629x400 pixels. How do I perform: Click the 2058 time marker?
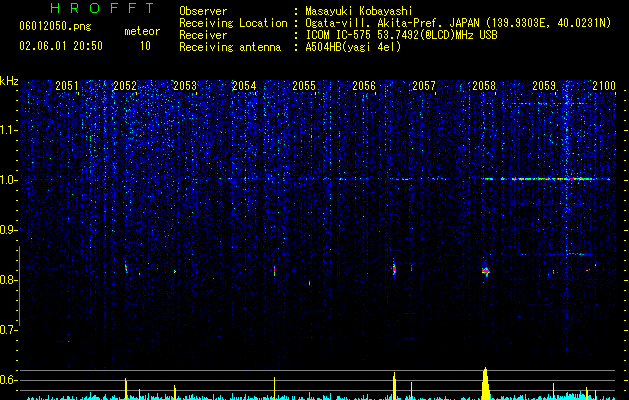[484, 86]
